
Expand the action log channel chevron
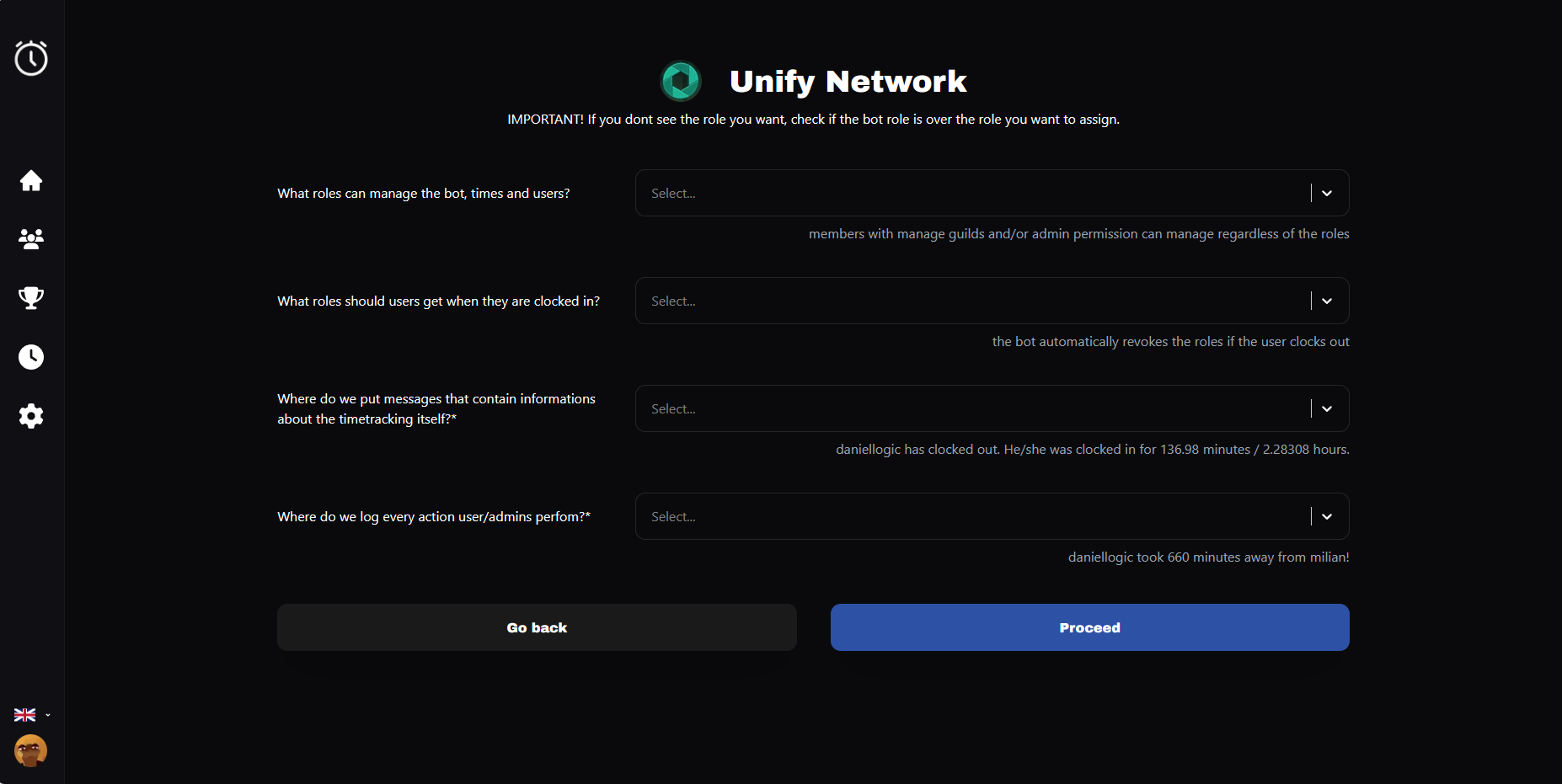[x=1327, y=517]
